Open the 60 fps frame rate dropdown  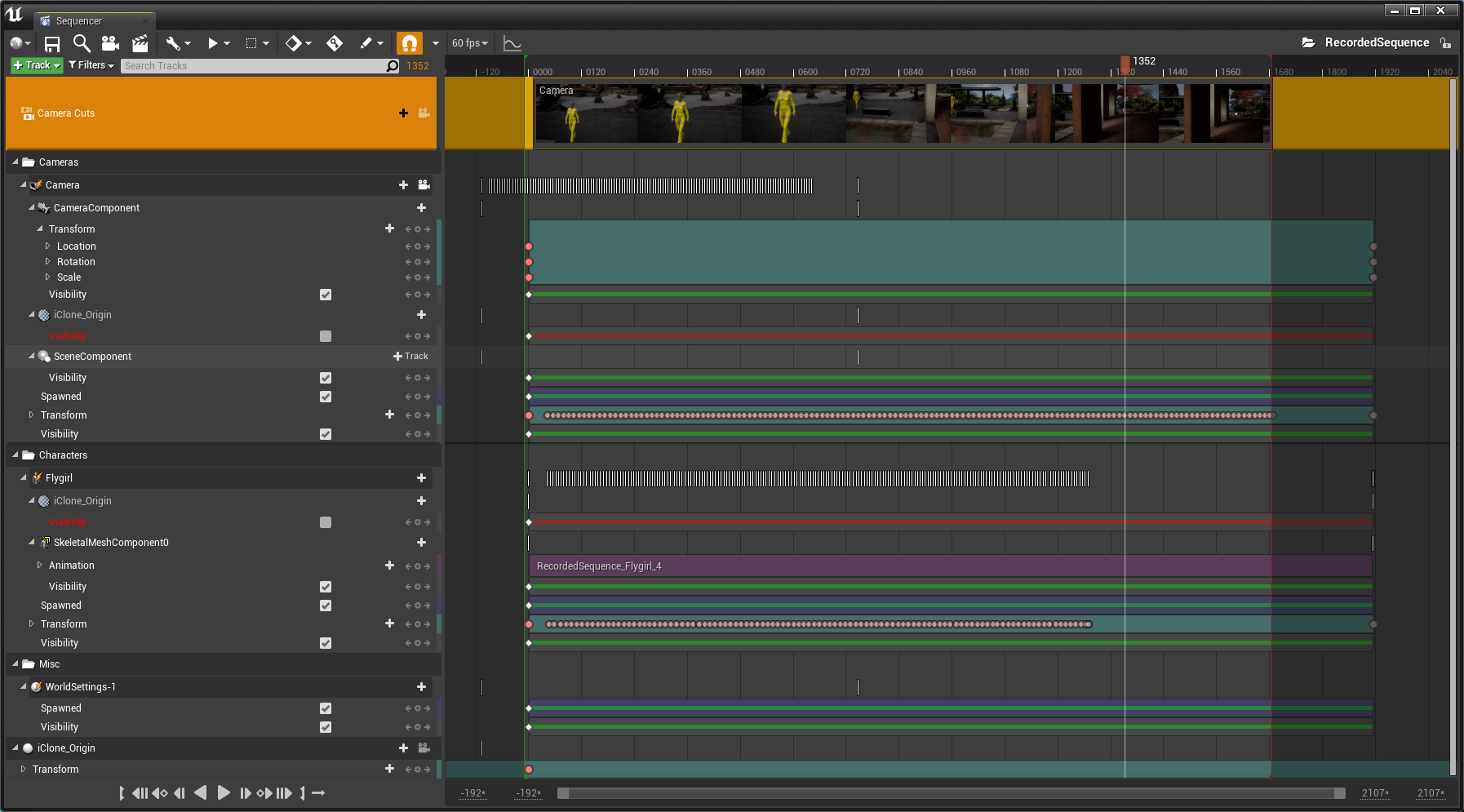coord(470,43)
